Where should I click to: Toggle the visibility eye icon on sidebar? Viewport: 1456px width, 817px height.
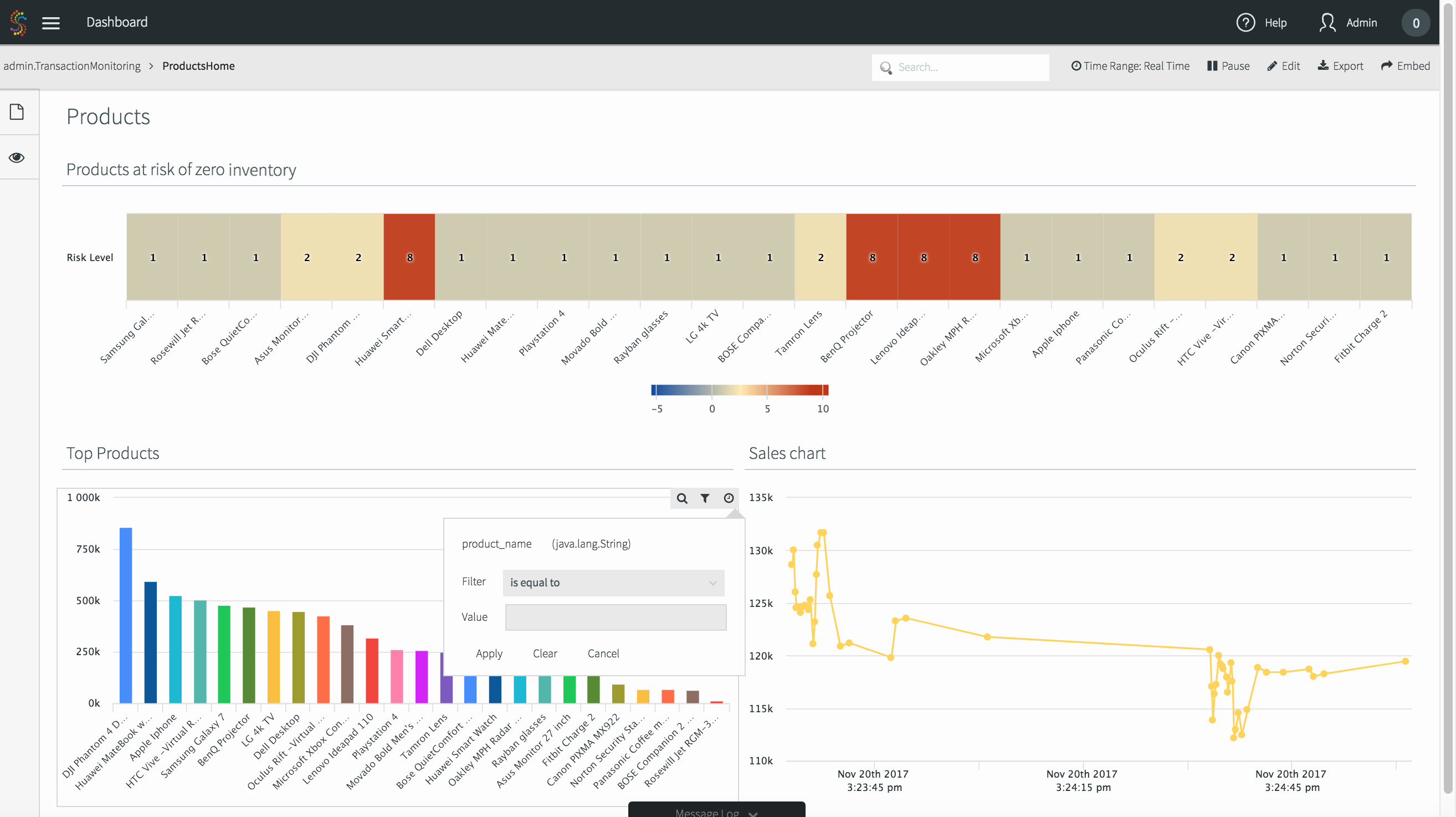pyautogui.click(x=19, y=156)
